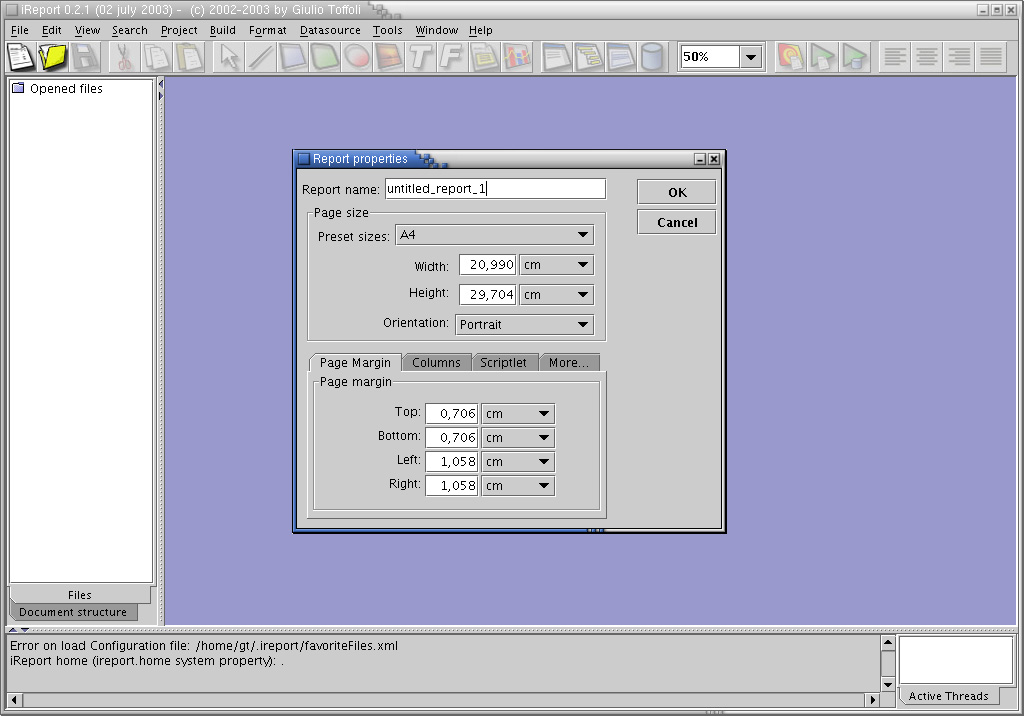Select the Ellipse tool icon
1024x716 pixels.
pos(357,57)
